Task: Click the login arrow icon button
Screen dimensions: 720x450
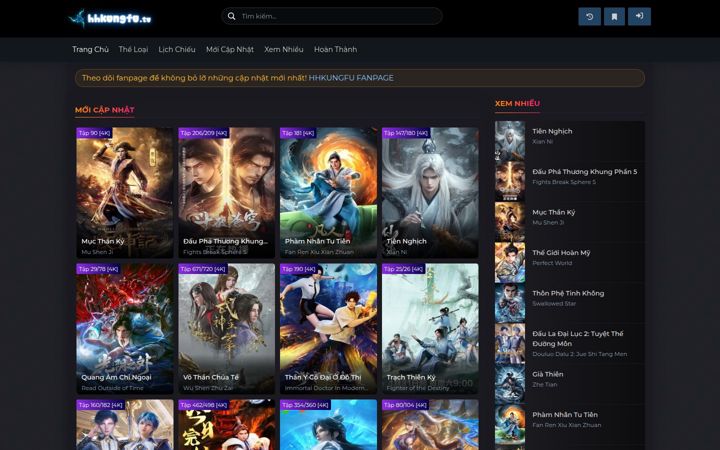Action: [639, 17]
